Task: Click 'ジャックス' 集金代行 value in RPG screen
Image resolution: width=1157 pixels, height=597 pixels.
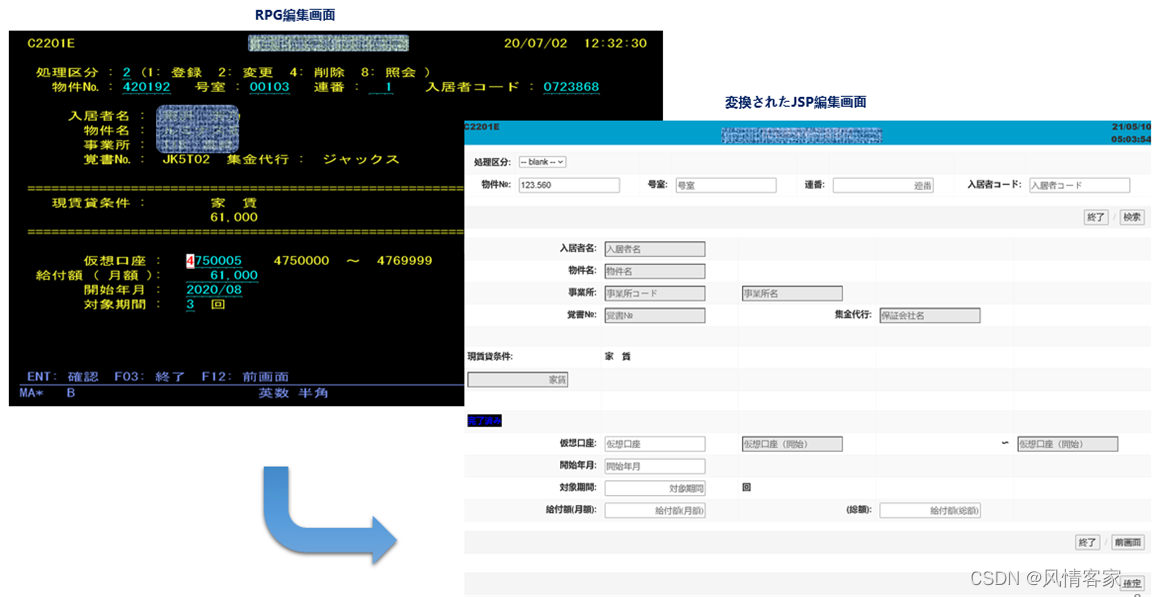Action: pos(361,159)
